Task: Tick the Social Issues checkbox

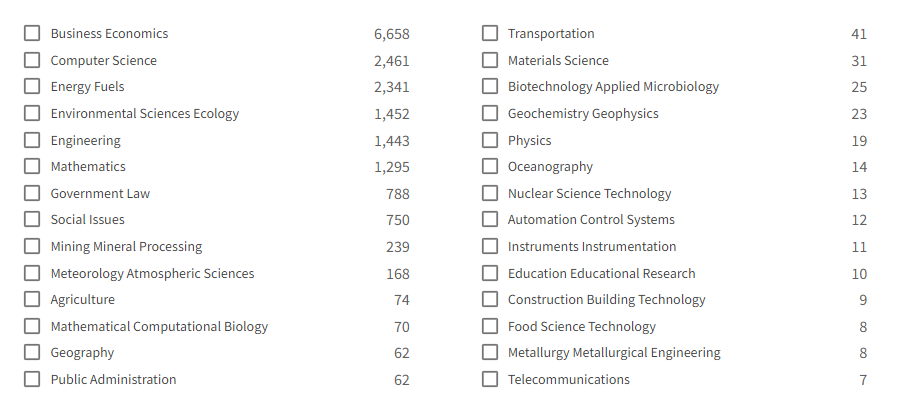Action: (32, 219)
